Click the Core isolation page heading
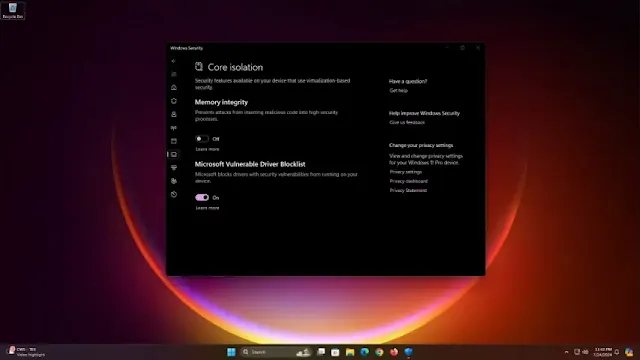The height and width of the screenshot is (360, 640). coord(235,67)
